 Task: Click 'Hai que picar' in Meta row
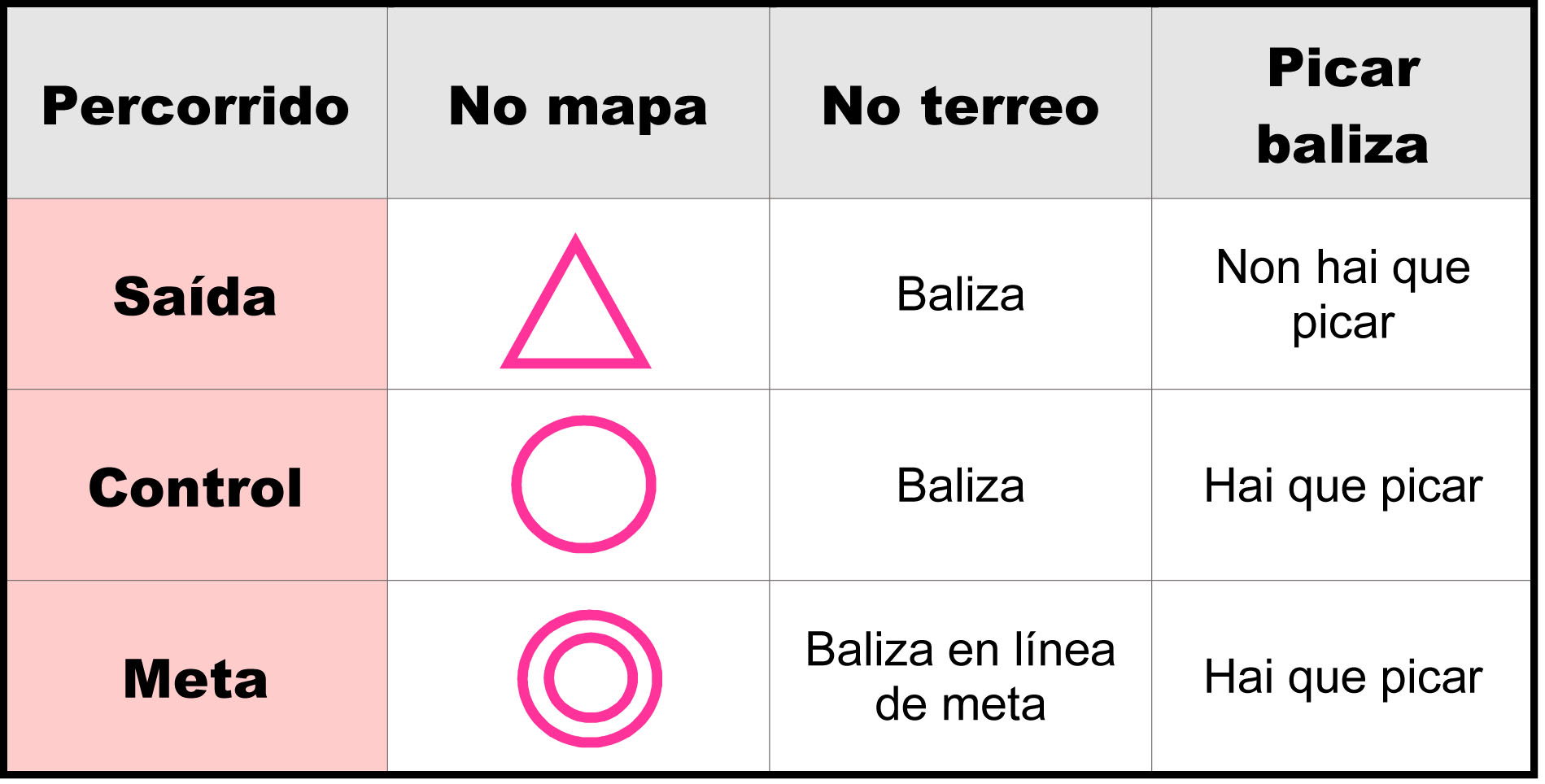click(x=1343, y=677)
